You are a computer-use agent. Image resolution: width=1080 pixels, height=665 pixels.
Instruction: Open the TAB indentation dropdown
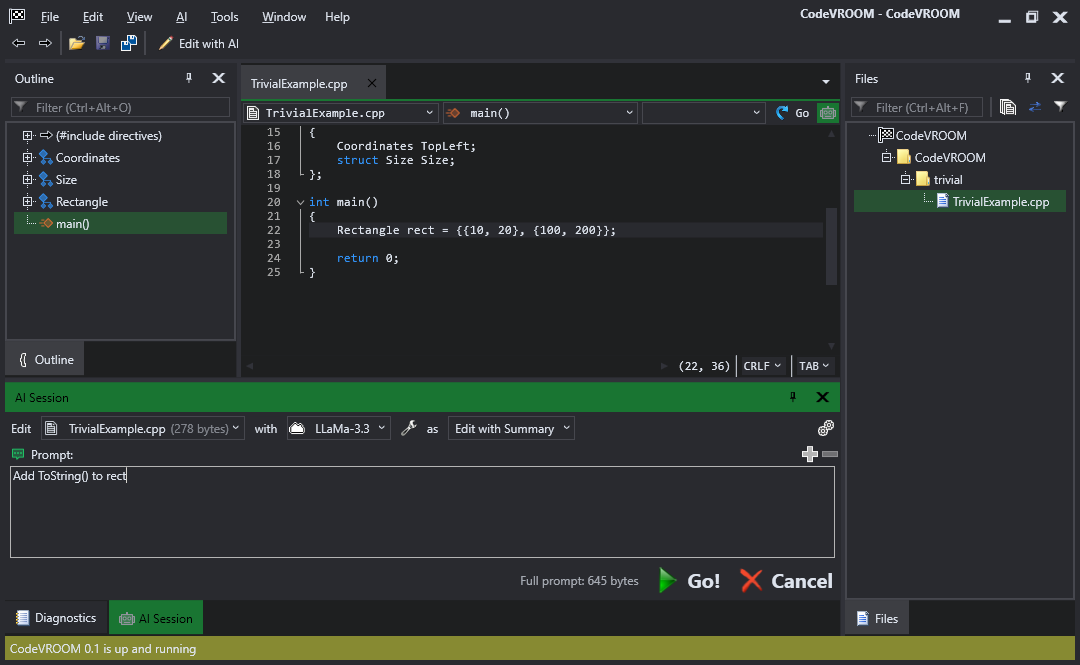(813, 366)
